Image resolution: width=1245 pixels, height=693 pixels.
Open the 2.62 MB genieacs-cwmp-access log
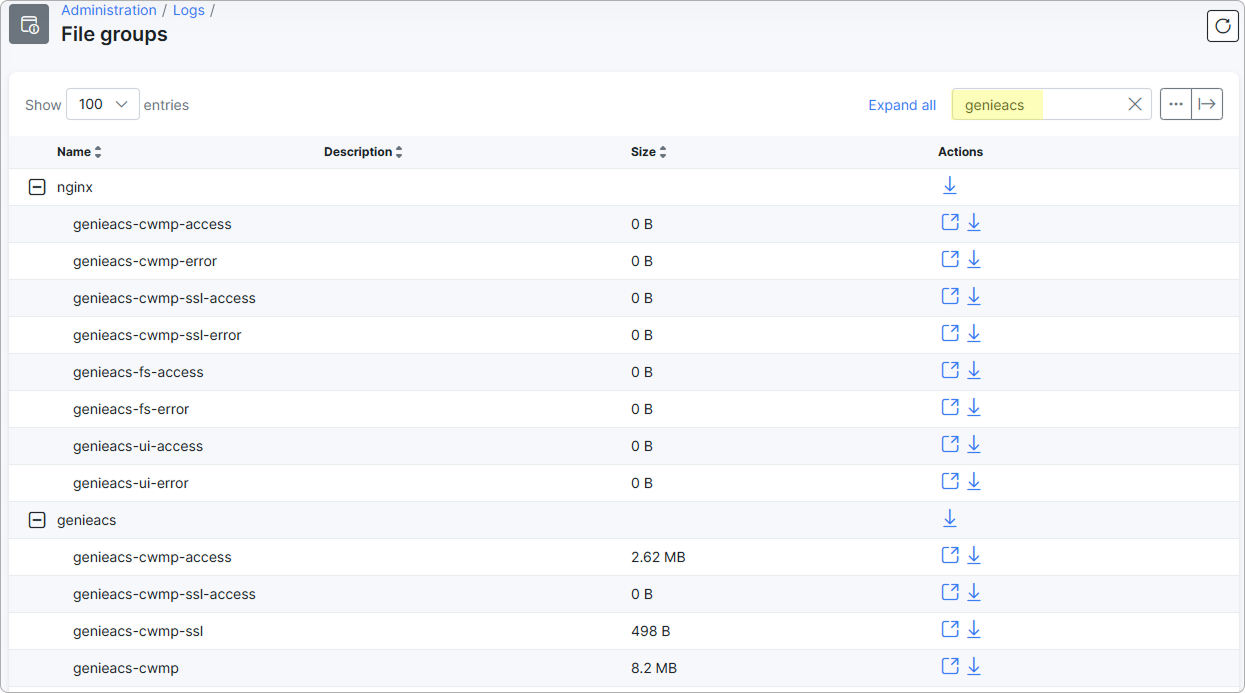[950, 556]
